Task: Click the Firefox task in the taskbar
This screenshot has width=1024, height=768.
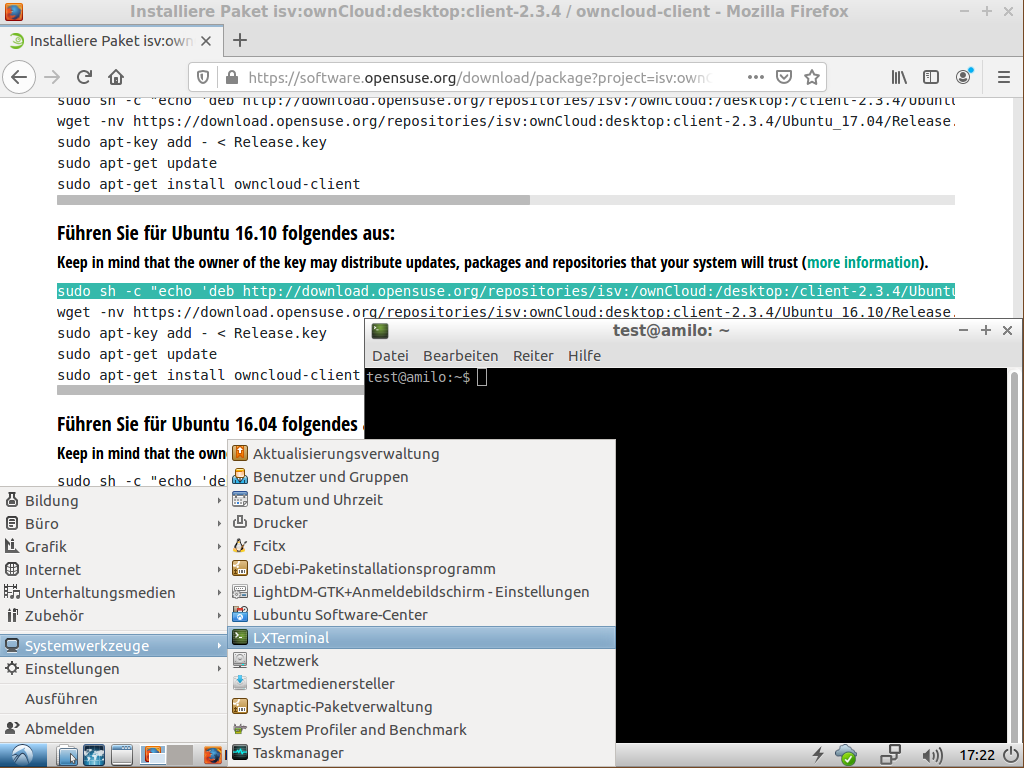Action: click(213, 756)
